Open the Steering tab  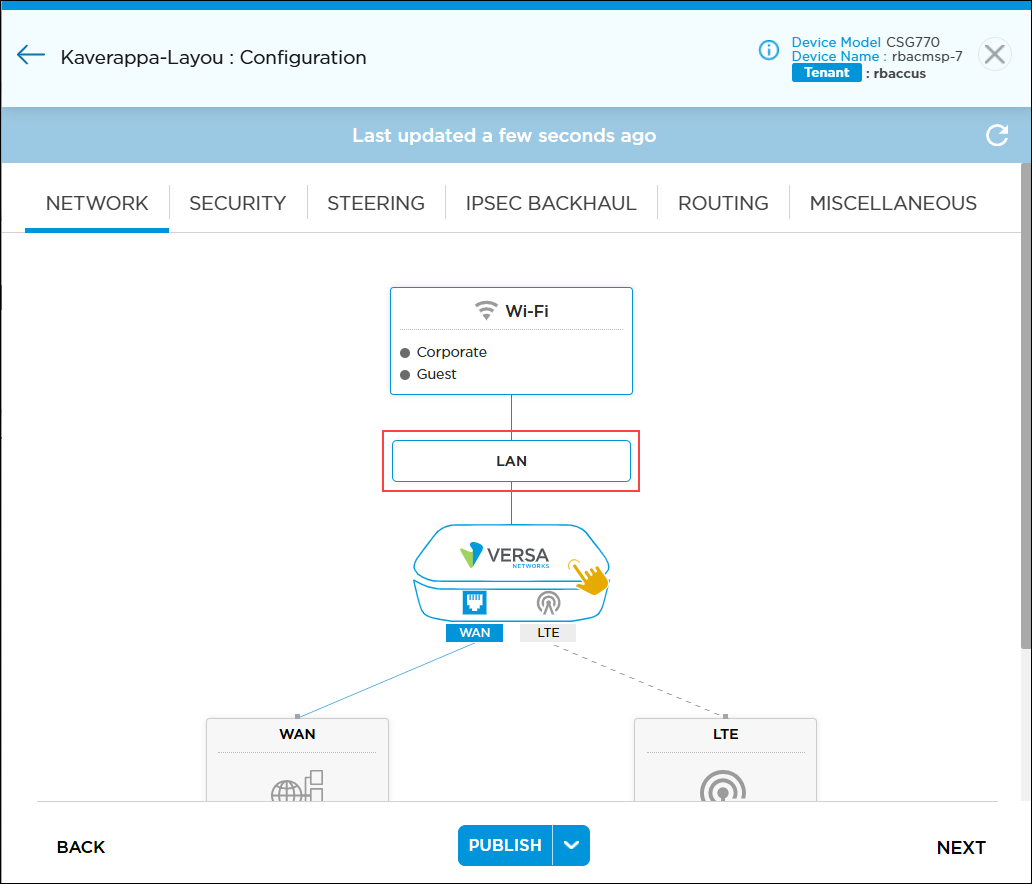pos(376,203)
